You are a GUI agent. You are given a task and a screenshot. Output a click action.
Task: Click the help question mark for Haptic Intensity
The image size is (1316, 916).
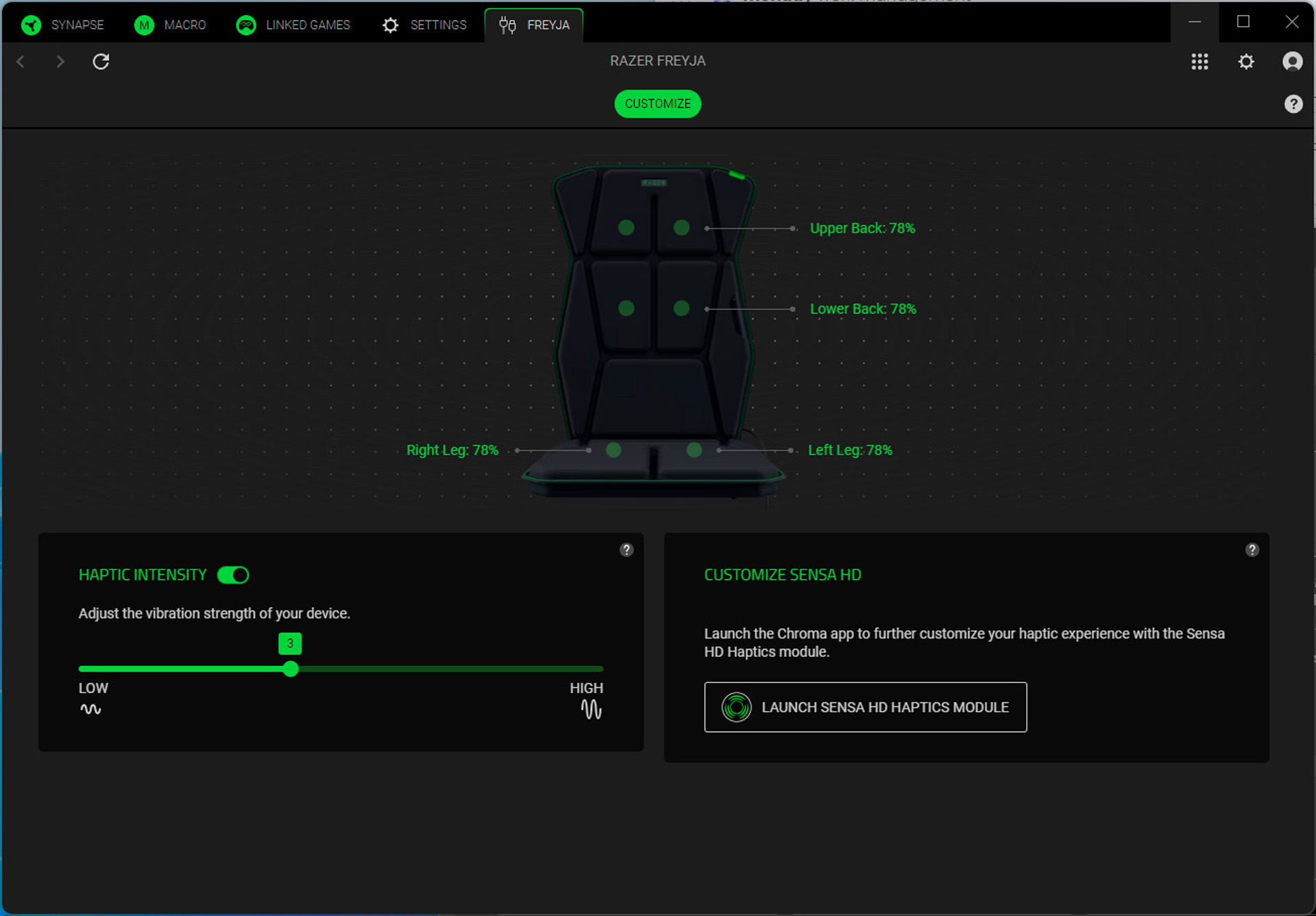[x=627, y=548]
